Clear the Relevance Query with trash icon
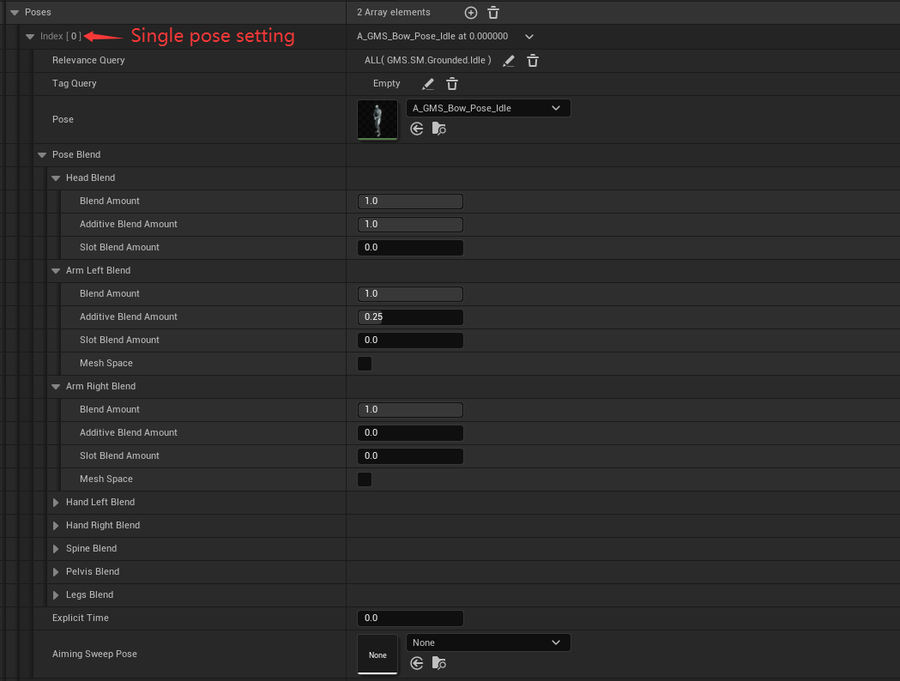900x681 pixels. click(x=533, y=60)
